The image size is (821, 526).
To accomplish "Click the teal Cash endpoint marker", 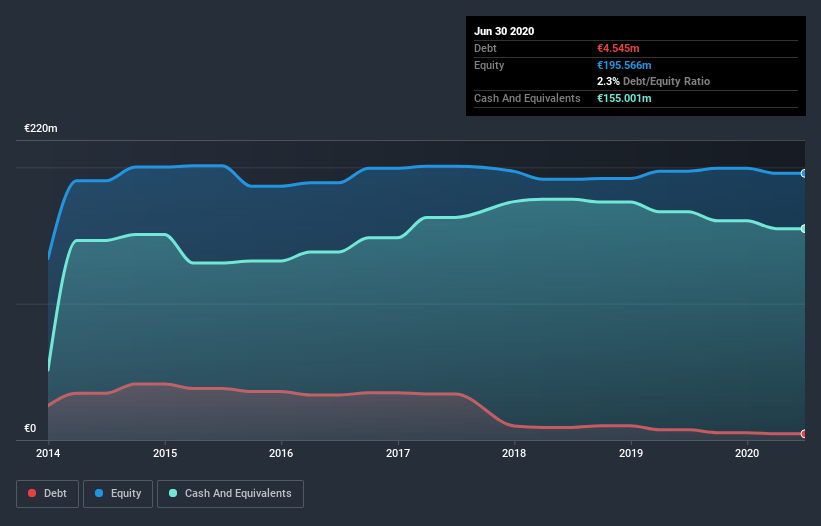I will coord(803,229).
